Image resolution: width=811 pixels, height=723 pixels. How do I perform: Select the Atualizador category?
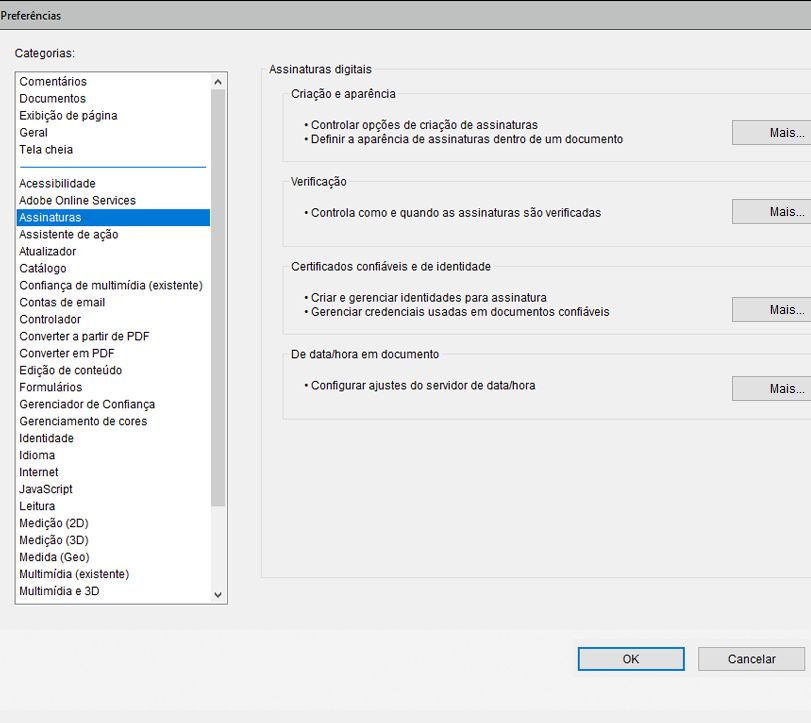[46, 251]
